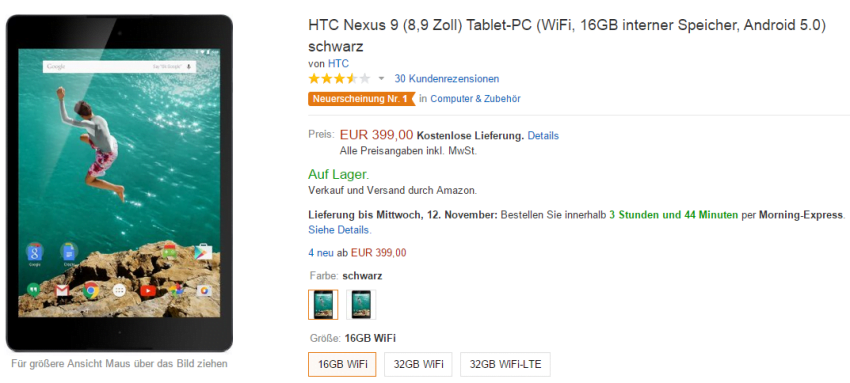Choose the 32GB WiFi size option
Image resolution: width=850 pixels, height=383 pixels.
pyautogui.click(x=418, y=364)
